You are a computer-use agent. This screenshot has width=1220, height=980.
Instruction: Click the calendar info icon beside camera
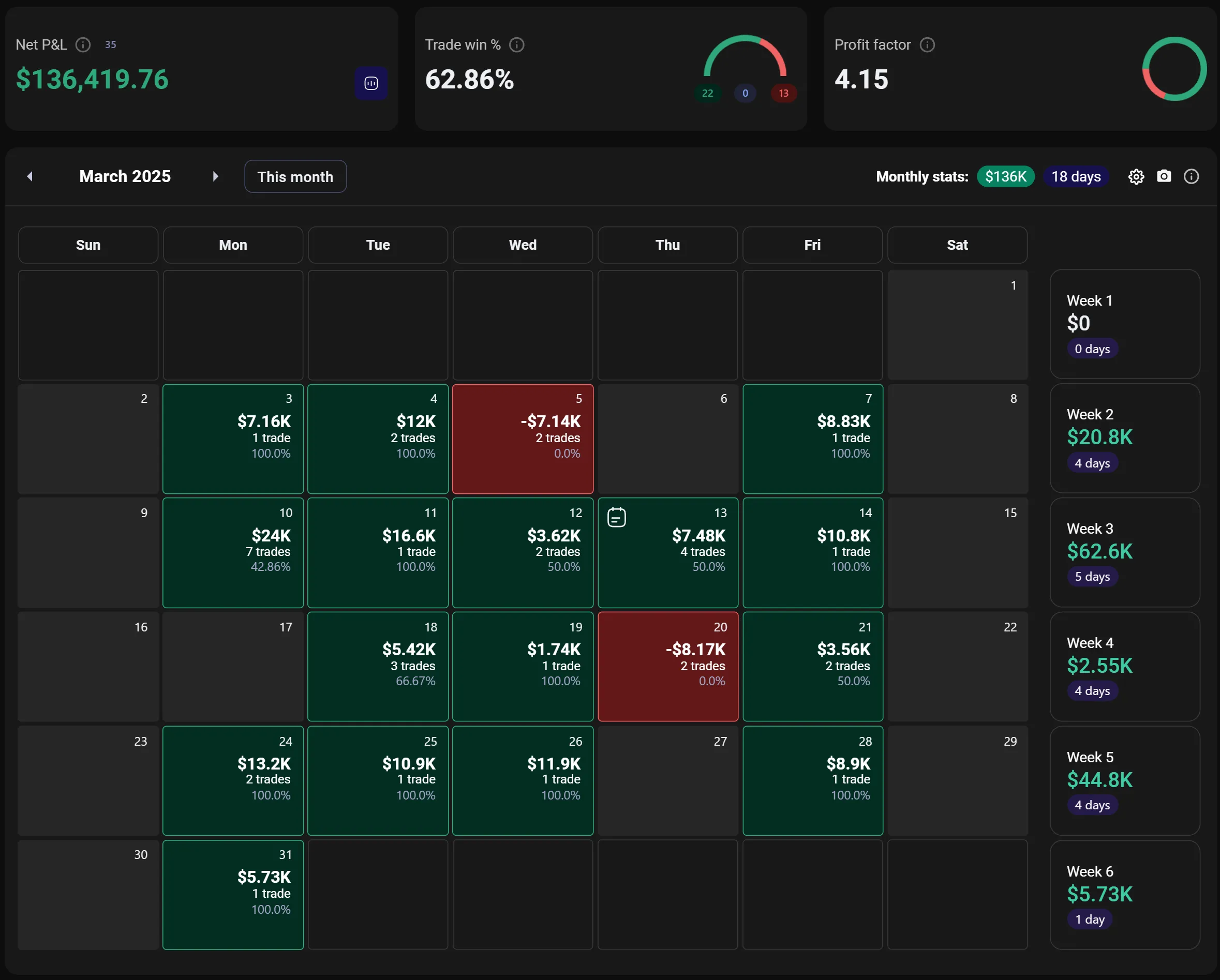pos(1191,176)
